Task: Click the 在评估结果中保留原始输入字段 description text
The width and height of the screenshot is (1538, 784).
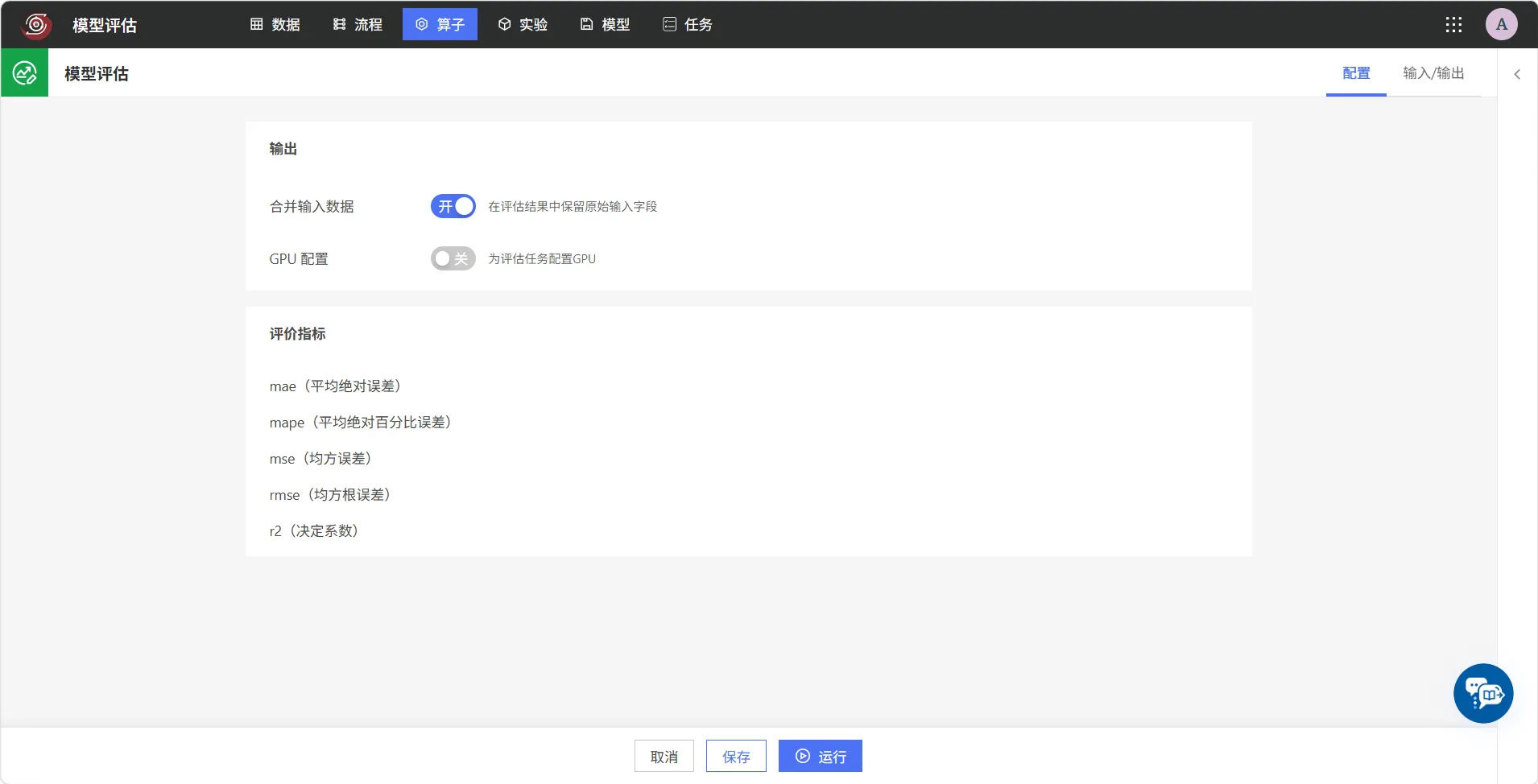Action: (x=573, y=206)
